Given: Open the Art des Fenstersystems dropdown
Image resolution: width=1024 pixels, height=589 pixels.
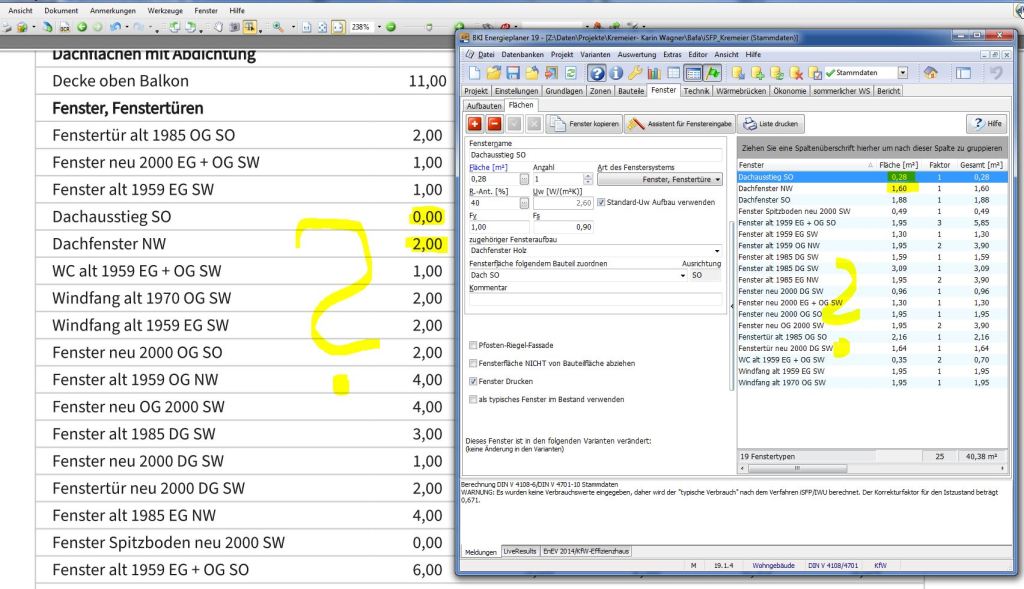Looking at the screenshot, I should (660, 179).
